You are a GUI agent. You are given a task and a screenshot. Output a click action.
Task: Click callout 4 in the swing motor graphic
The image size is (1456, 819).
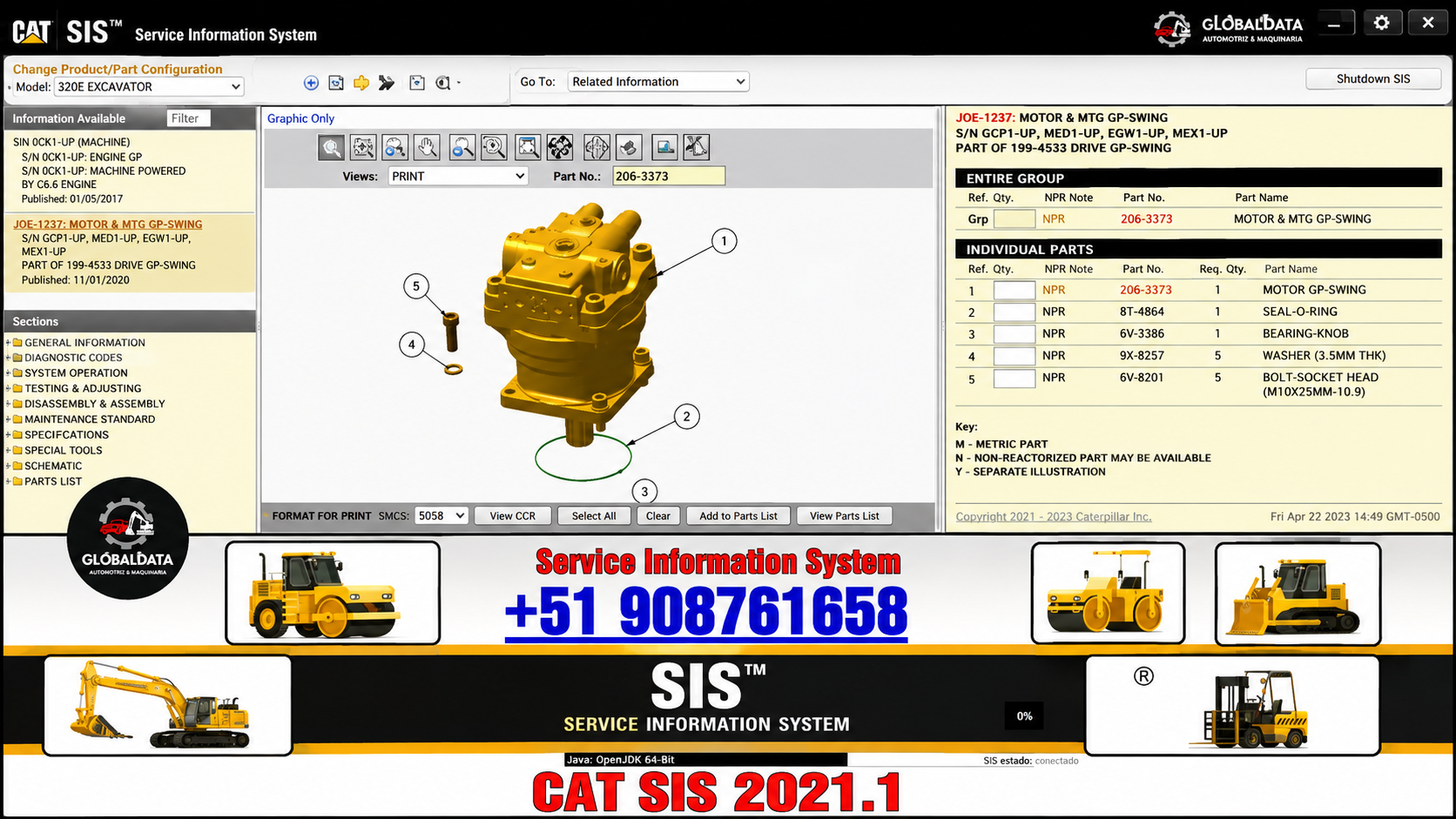point(412,345)
